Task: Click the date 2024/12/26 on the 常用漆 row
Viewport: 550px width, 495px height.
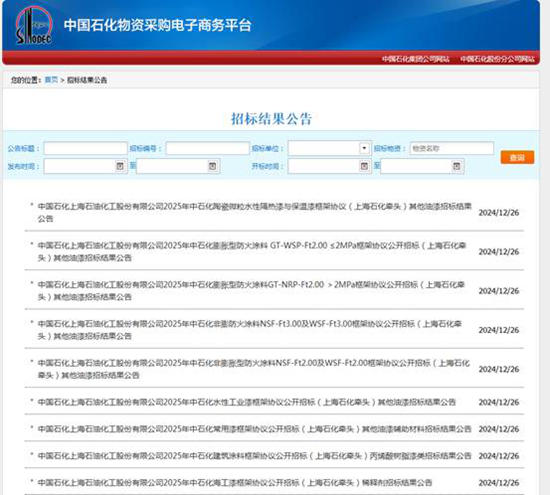Action: coord(498,429)
